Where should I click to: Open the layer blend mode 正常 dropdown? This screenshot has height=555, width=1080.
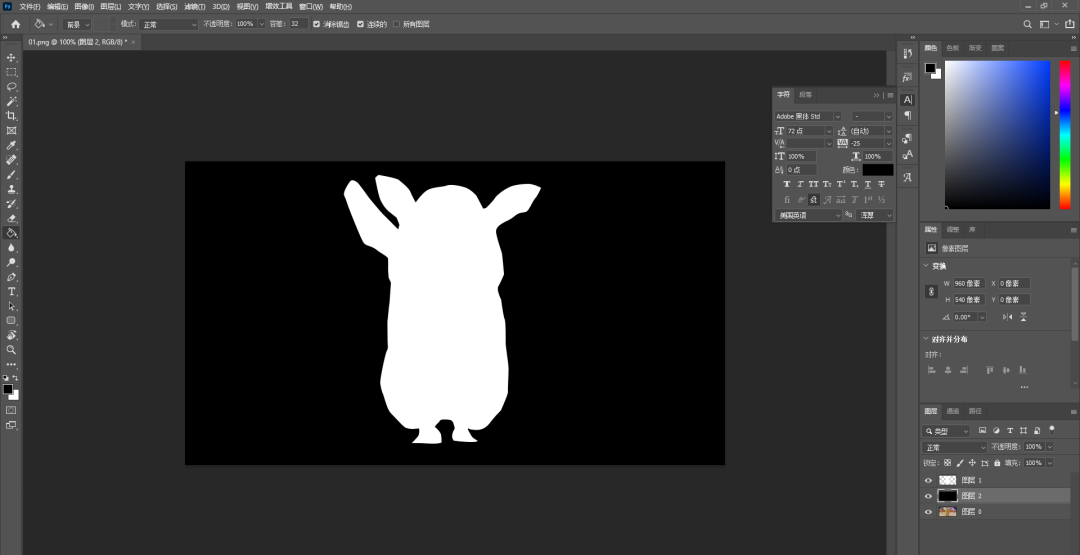(x=953, y=447)
